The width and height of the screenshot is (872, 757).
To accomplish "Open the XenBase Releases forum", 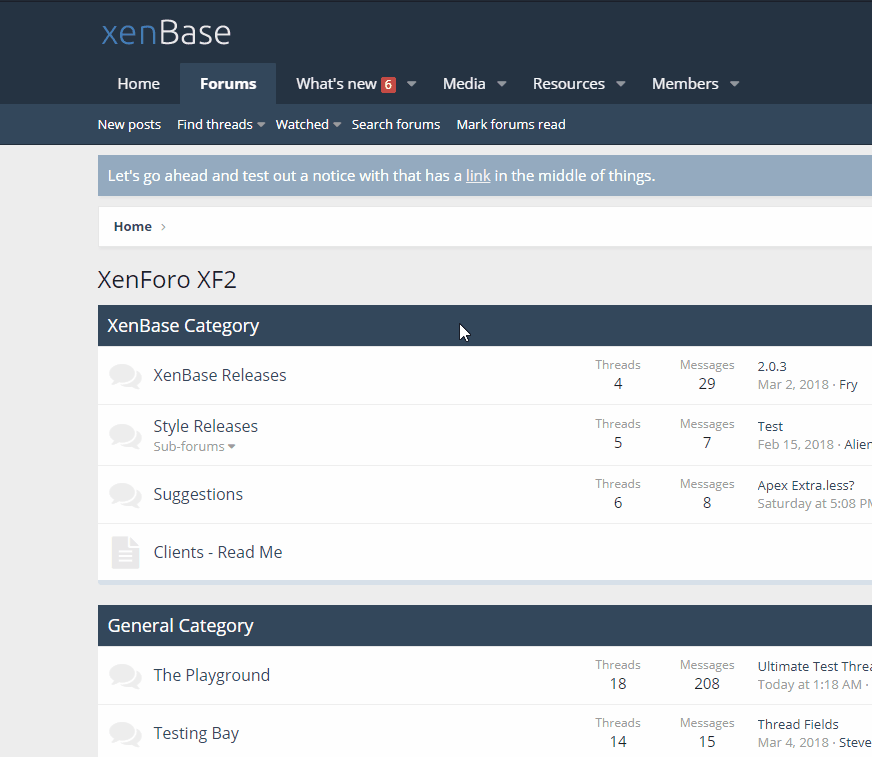I will [x=220, y=375].
